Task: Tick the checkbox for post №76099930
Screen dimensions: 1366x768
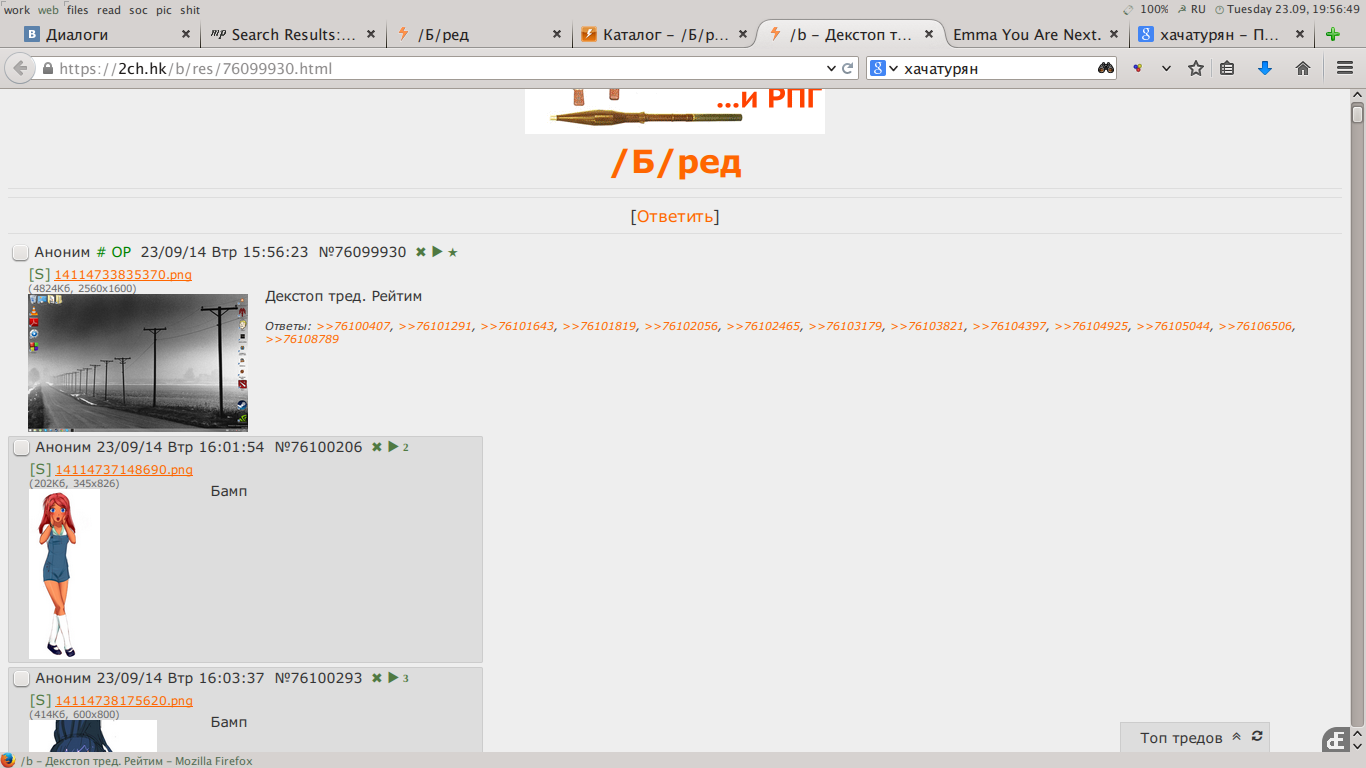Action: pyautogui.click(x=20, y=253)
